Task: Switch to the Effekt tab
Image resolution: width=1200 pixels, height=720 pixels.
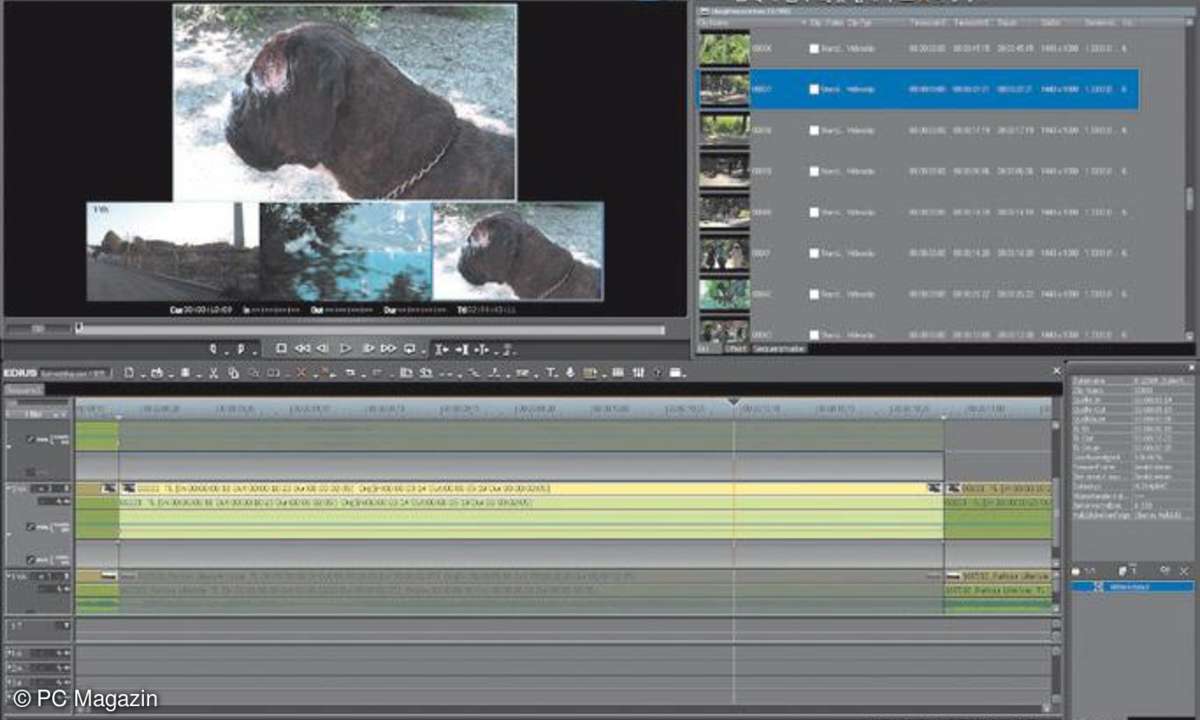Action: (736, 349)
